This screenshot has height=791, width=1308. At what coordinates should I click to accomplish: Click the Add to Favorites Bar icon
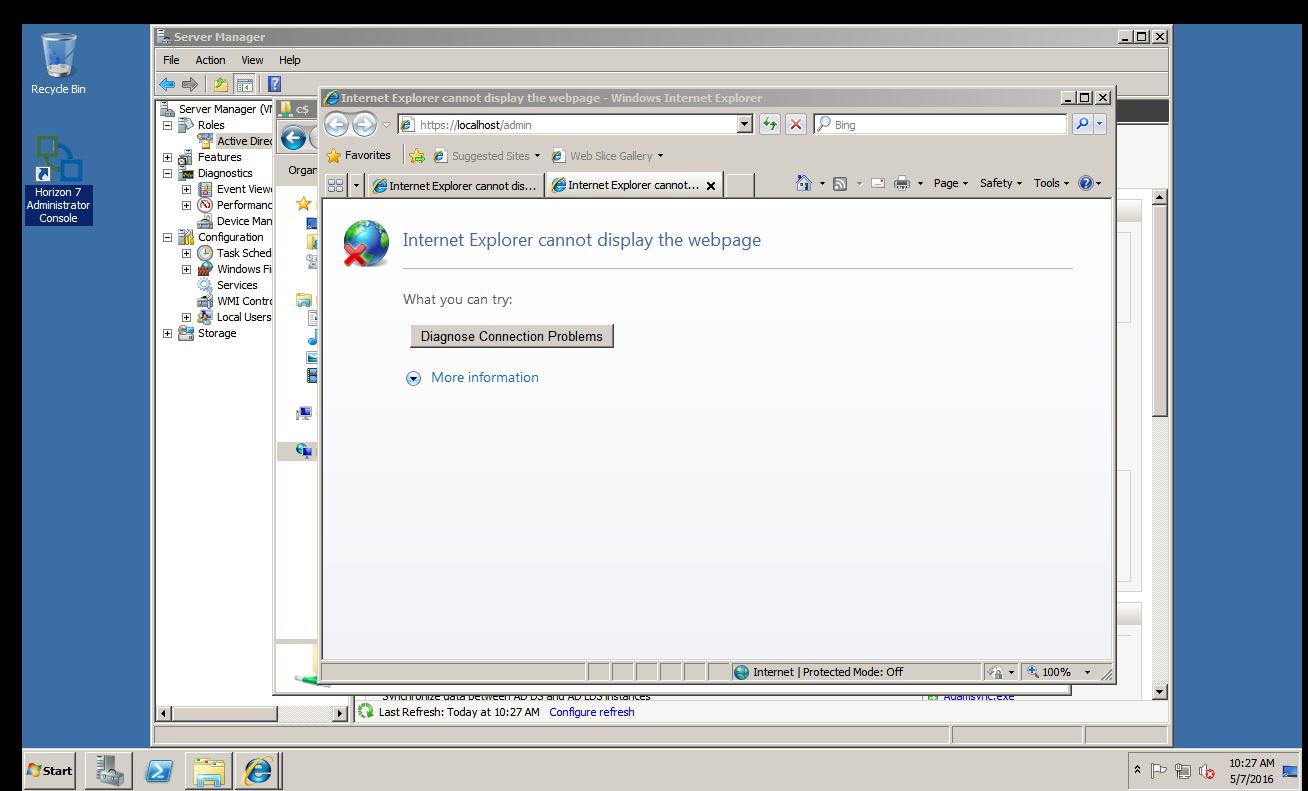[417, 156]
